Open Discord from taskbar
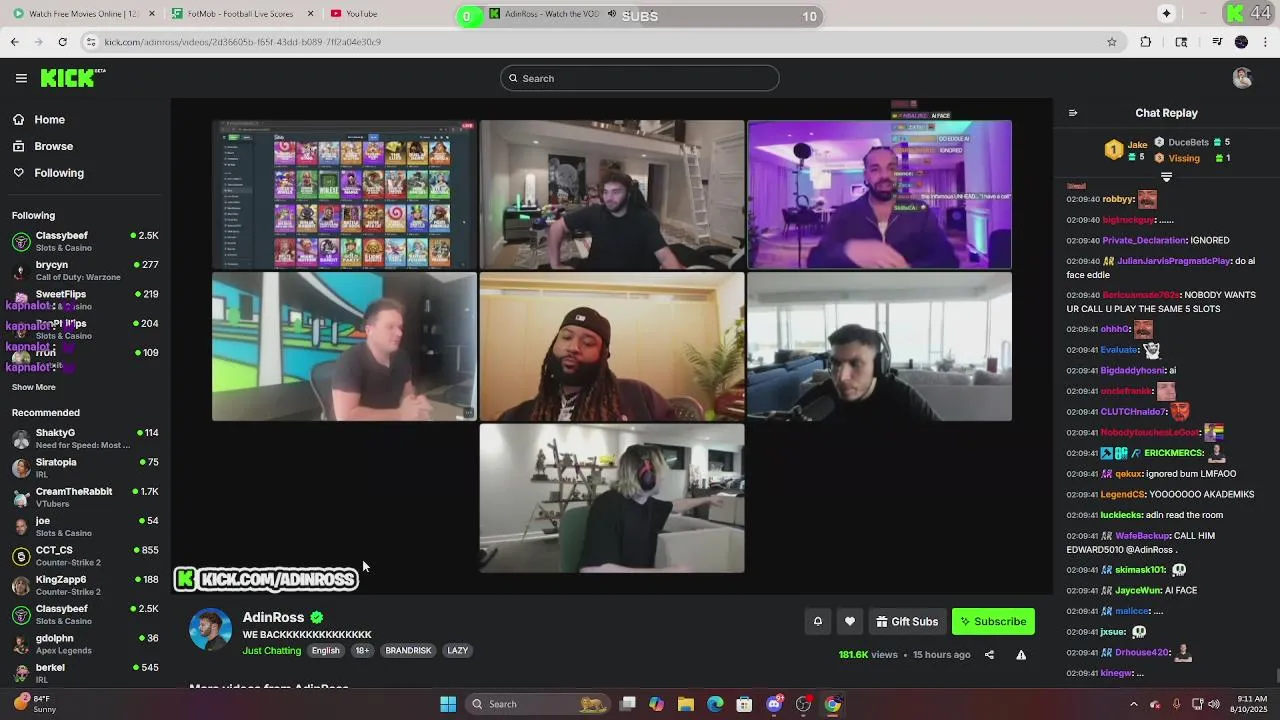The width and height of the screenshot is (1280, 720). 774,704
